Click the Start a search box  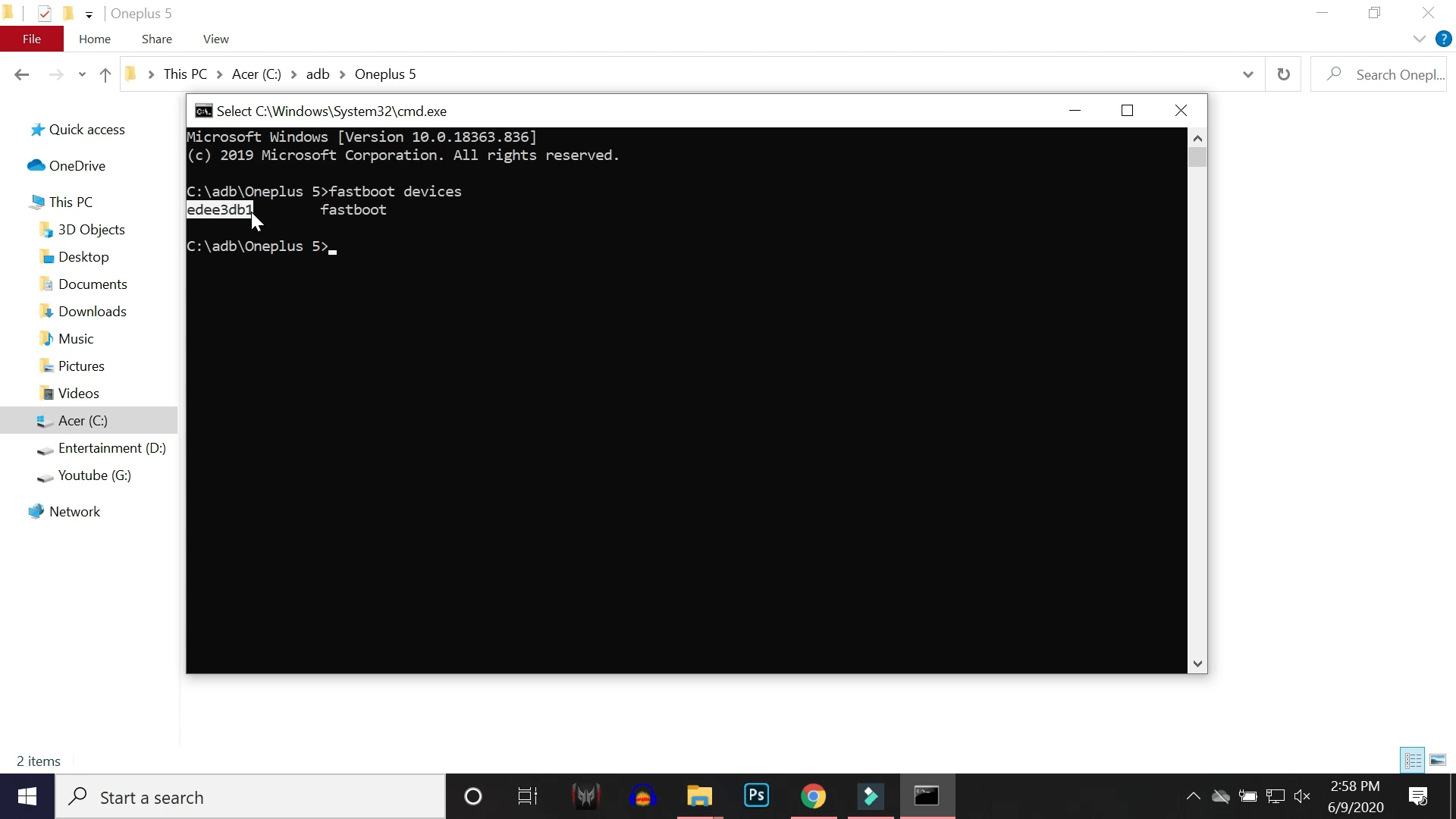250,797
